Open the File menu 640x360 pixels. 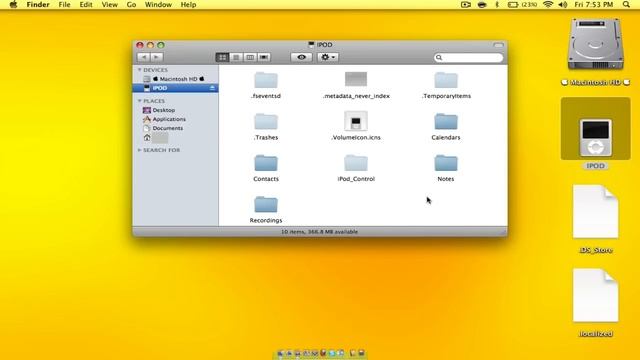click(64, 4)
